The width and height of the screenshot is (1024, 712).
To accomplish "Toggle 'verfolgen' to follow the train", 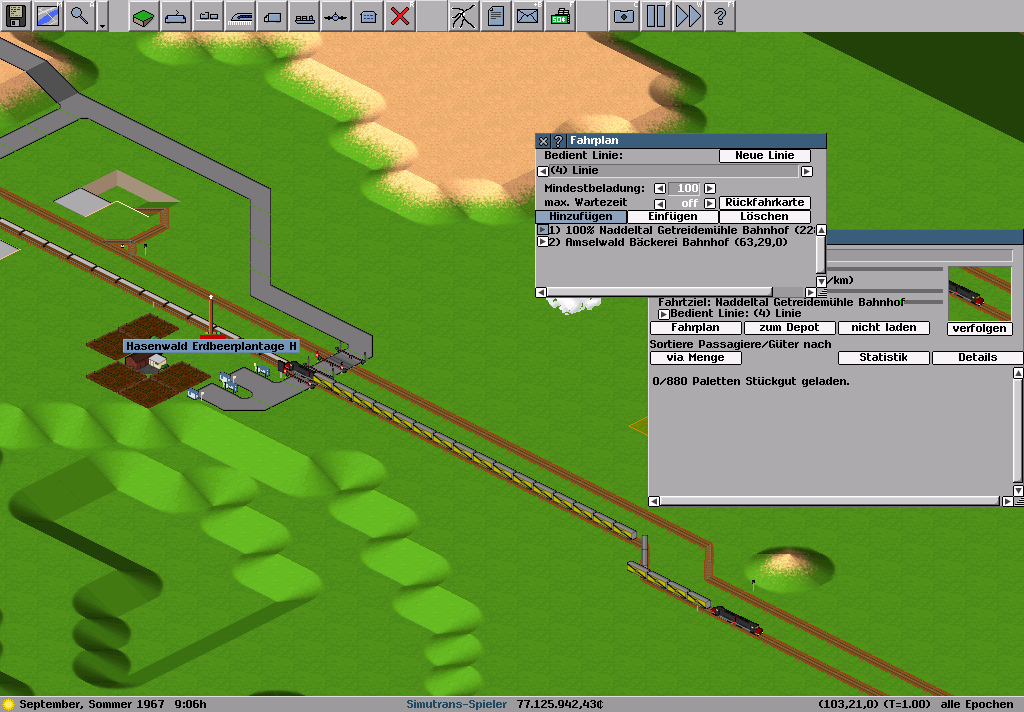I will (979, 329).
